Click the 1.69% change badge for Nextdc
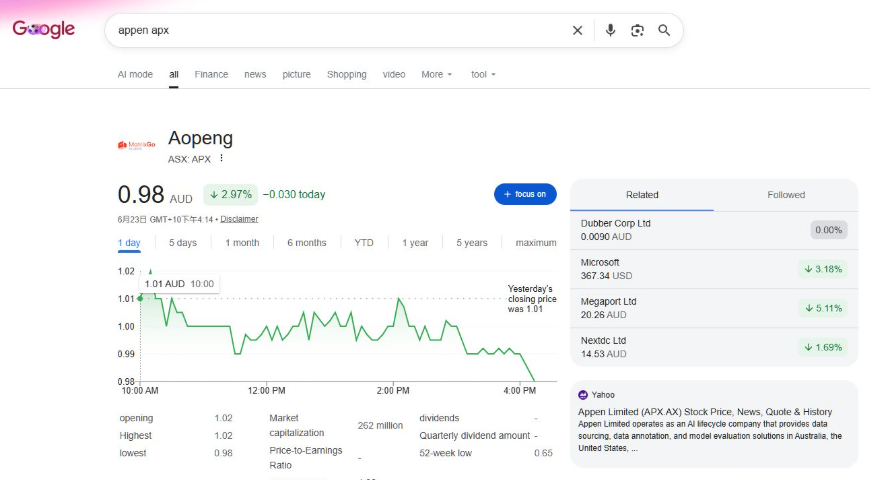Viewport: 870px width, 480px height. (x=823, y=347)
